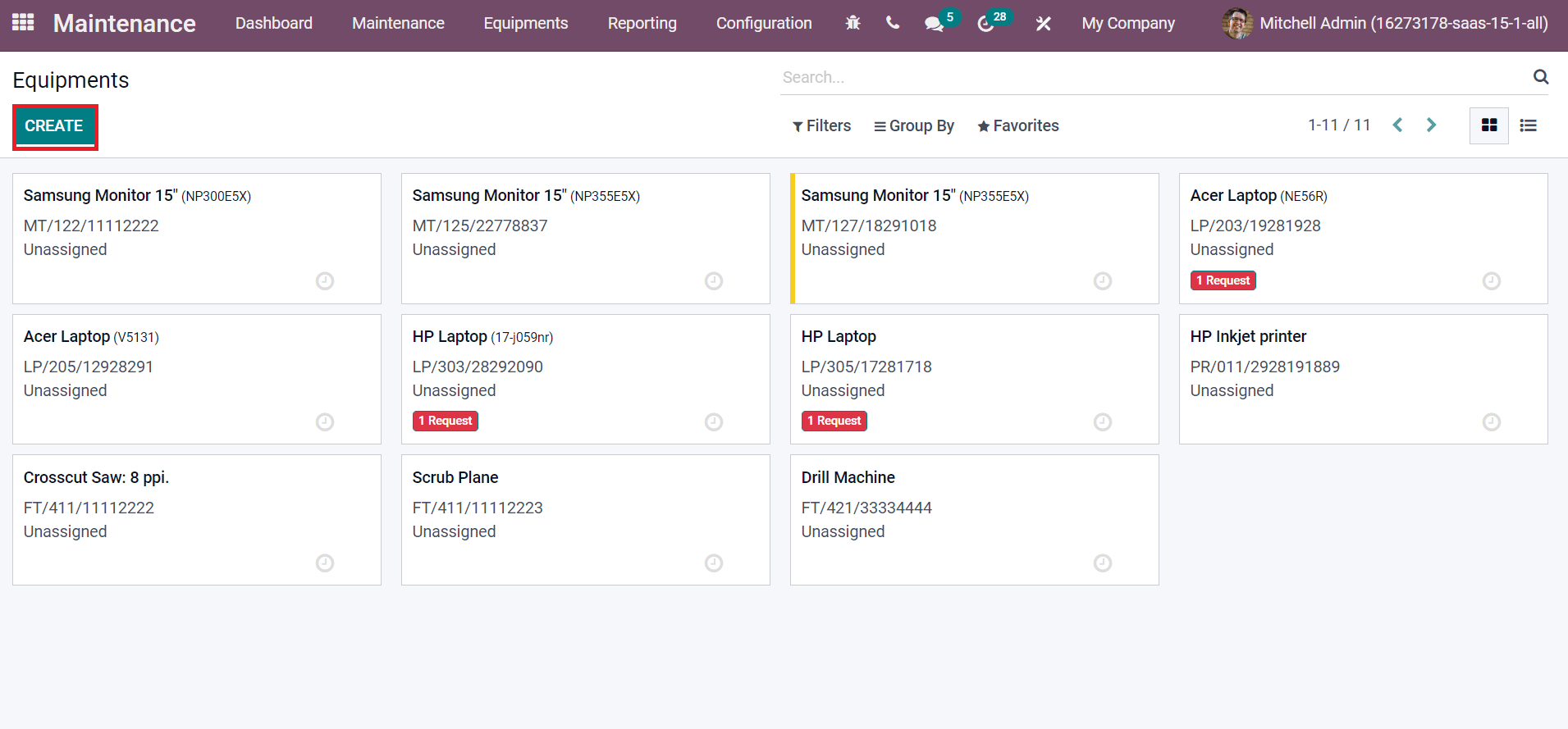Open the Maintenance menu item
1568x729 pixels.
(x=398, y=23)
